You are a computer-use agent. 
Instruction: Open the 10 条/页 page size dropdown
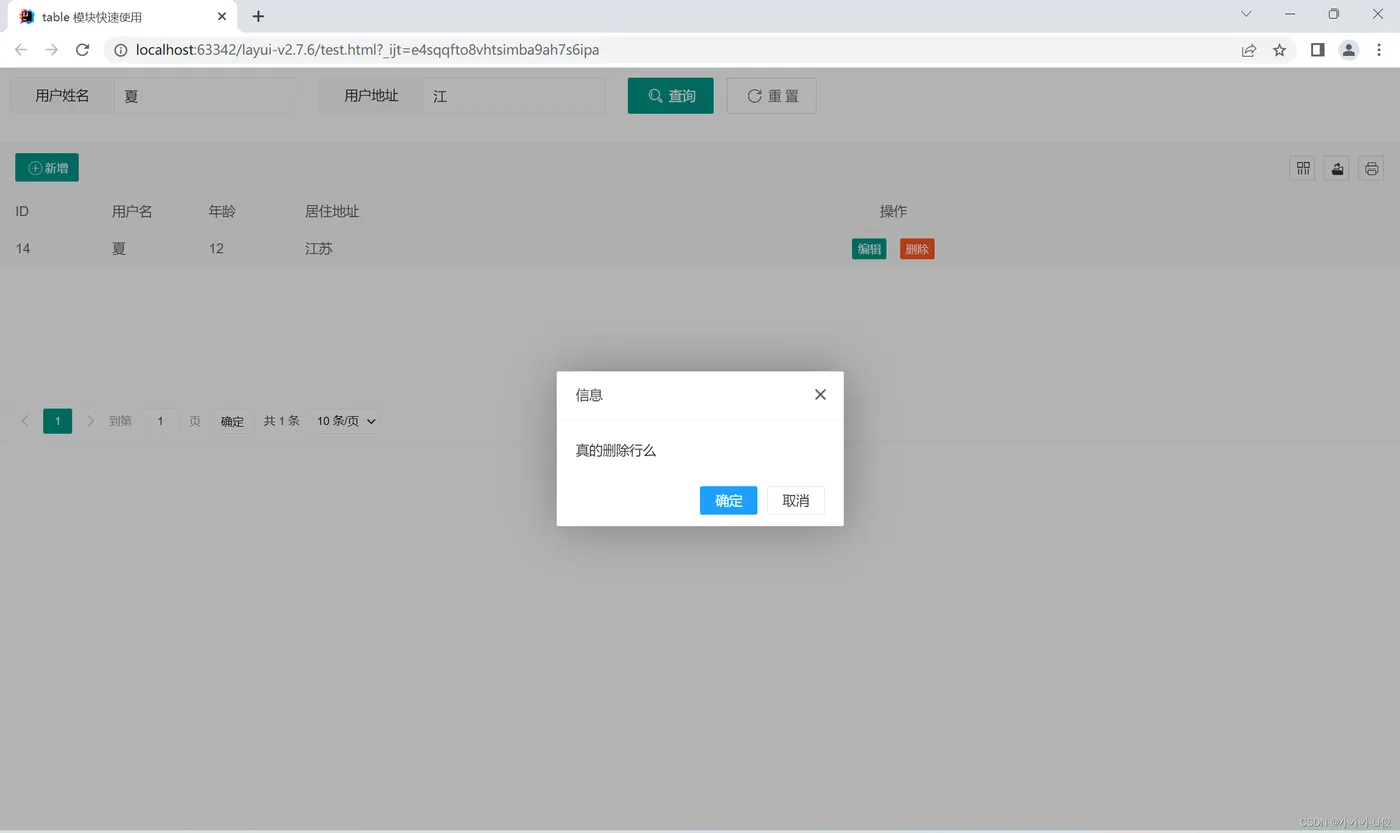click(x=346, y=421)
